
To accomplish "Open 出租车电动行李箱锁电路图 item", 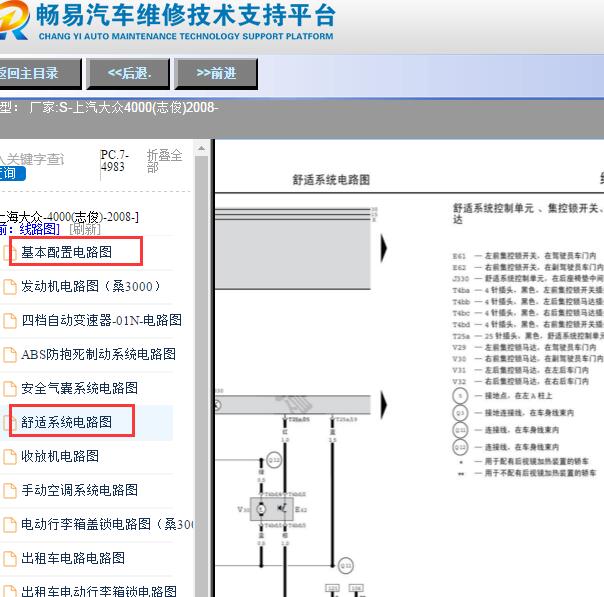I will coord(99,591).
